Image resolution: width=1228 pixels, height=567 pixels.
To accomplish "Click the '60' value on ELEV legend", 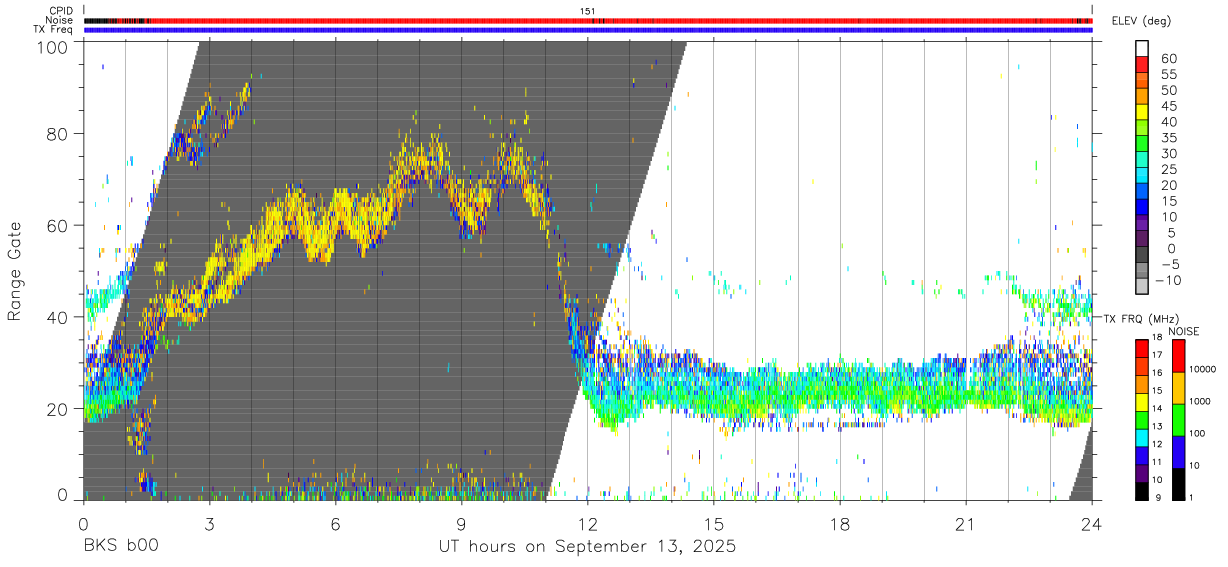I will click(x=1167, y=58).
